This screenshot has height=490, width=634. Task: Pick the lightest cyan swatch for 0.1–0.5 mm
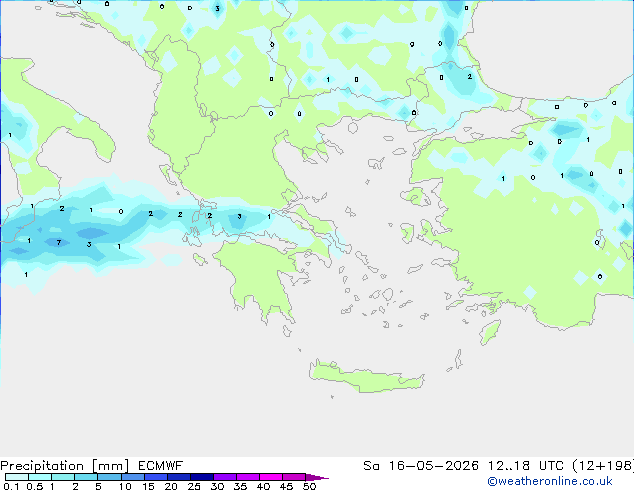point(17,477)
